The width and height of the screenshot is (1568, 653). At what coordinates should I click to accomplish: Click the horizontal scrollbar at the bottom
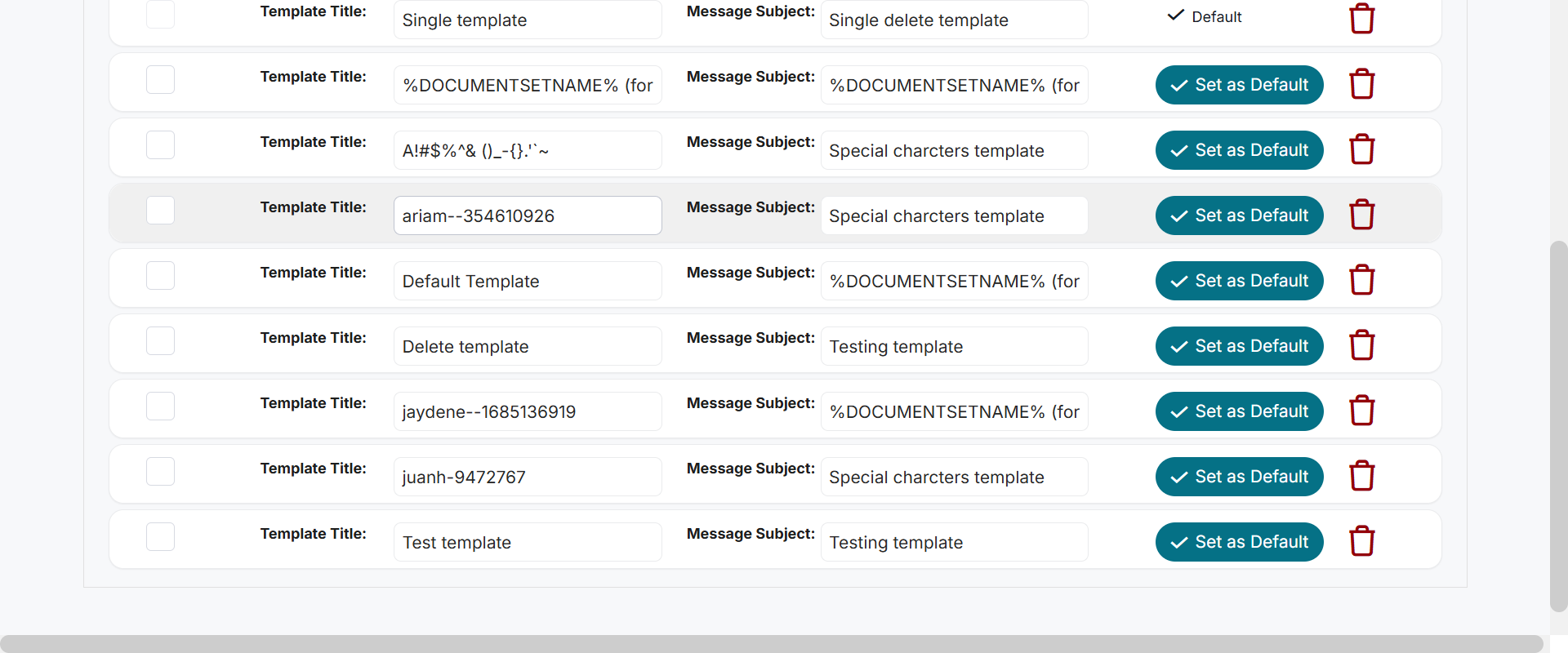coord(772,643)
